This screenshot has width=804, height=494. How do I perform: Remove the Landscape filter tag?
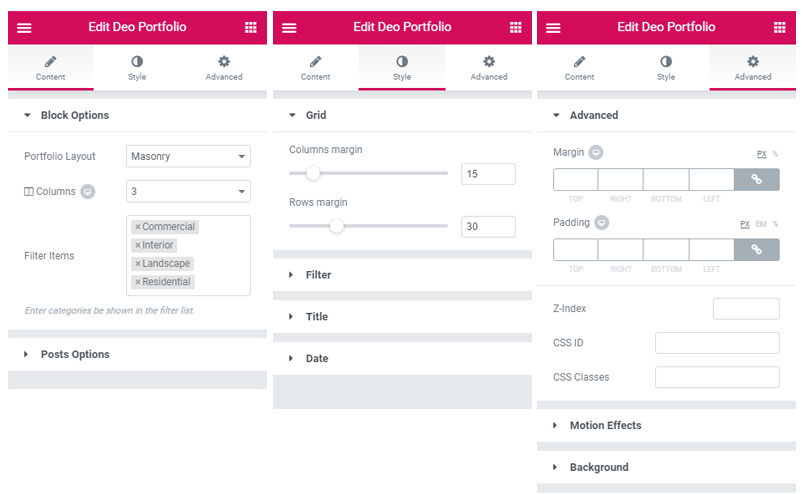click(x=138, y=264)
